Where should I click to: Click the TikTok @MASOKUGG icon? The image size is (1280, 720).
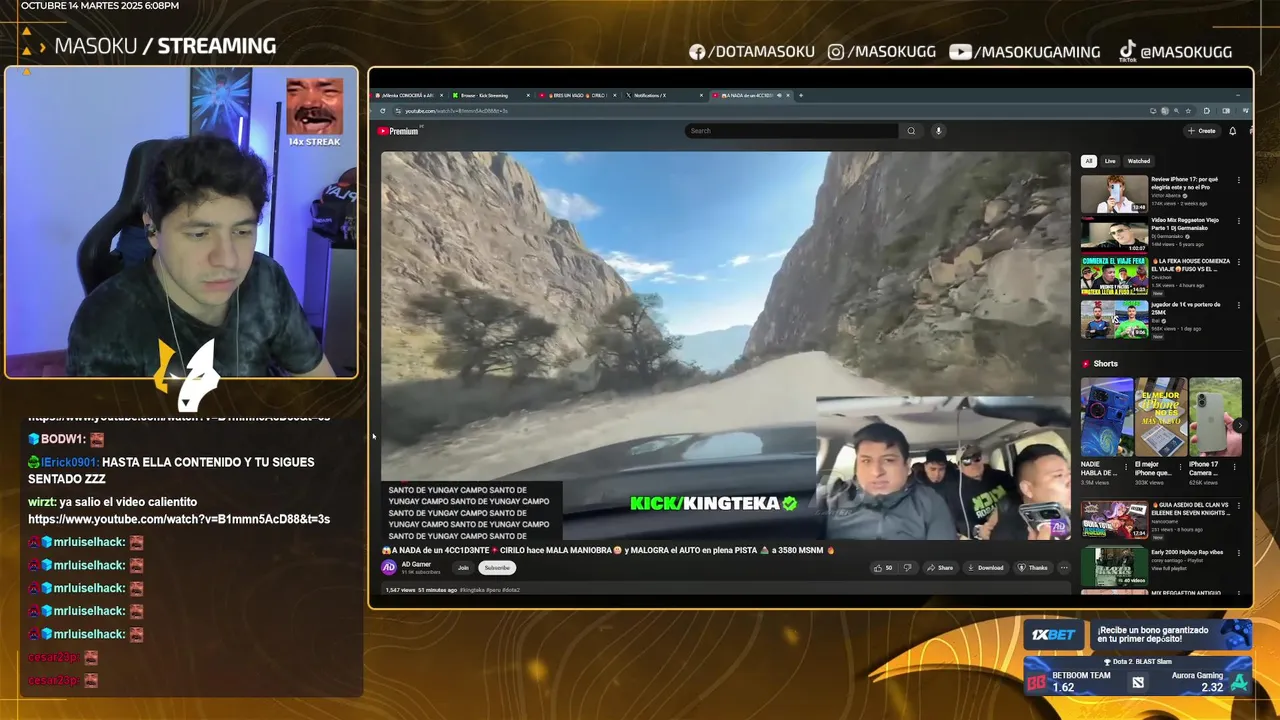[x=1127, y=51]
